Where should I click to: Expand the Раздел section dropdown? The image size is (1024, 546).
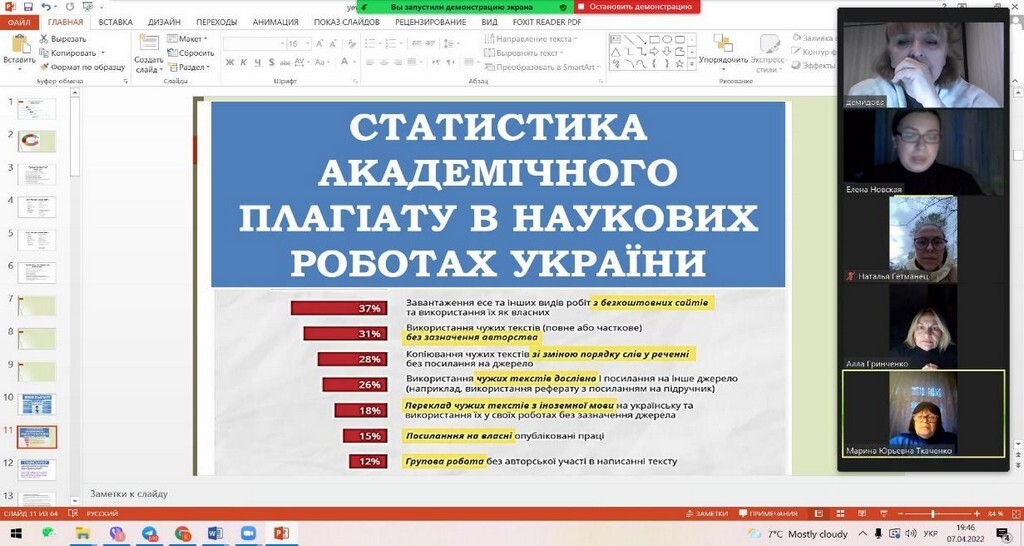point(189,67)
